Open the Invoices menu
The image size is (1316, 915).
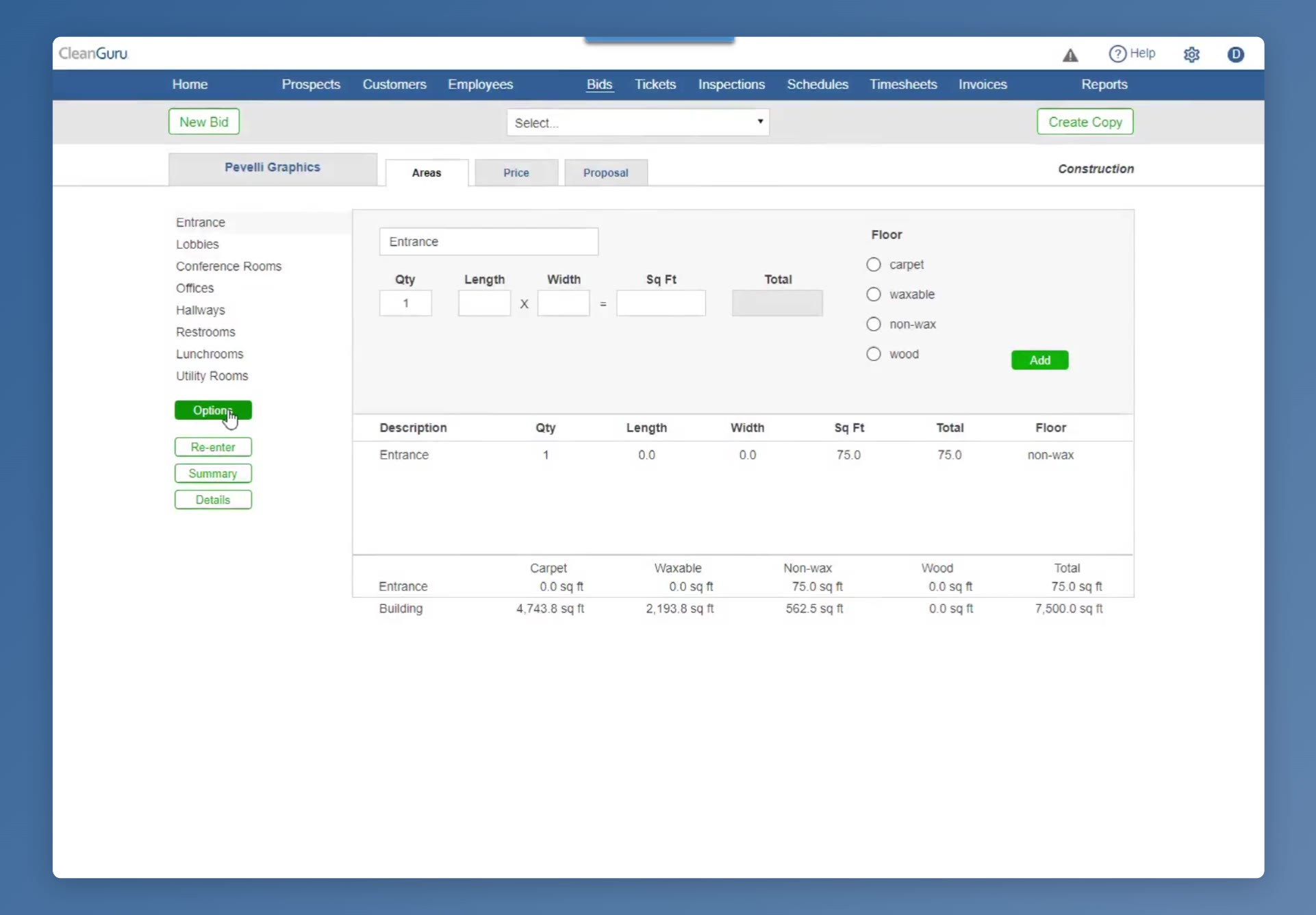coord(983,84)
